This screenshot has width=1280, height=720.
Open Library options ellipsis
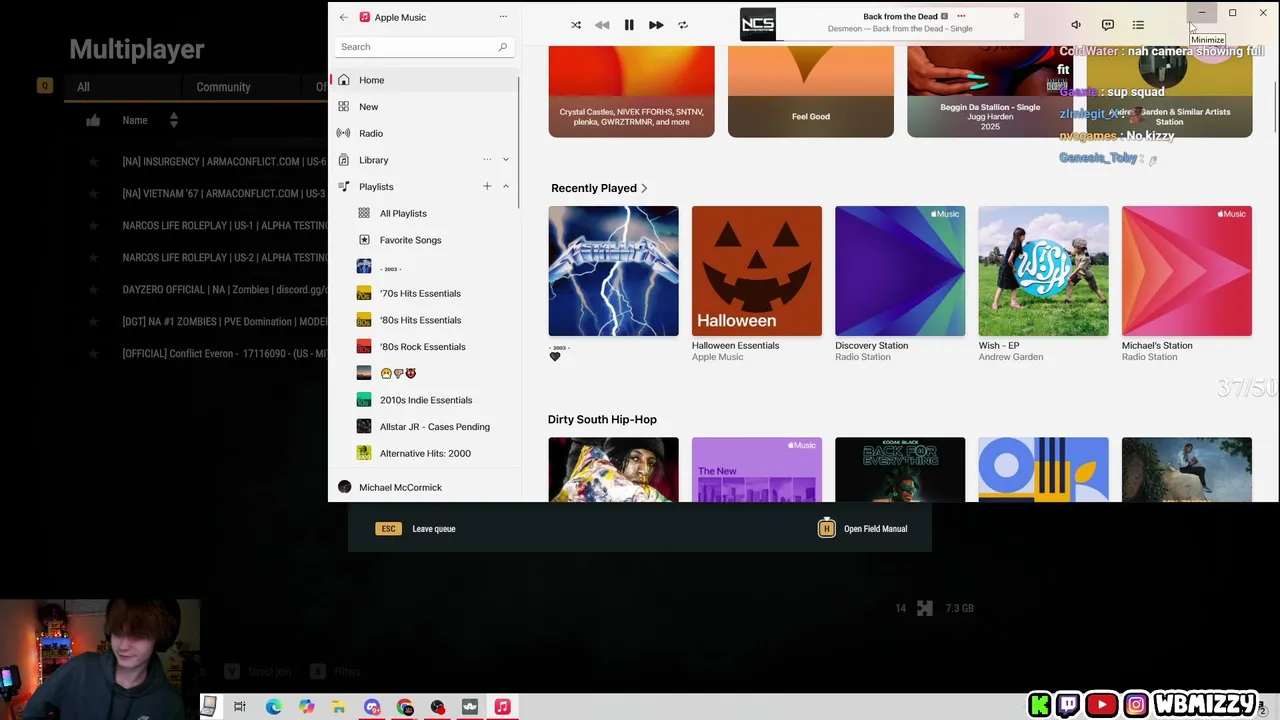pos(487,160)
